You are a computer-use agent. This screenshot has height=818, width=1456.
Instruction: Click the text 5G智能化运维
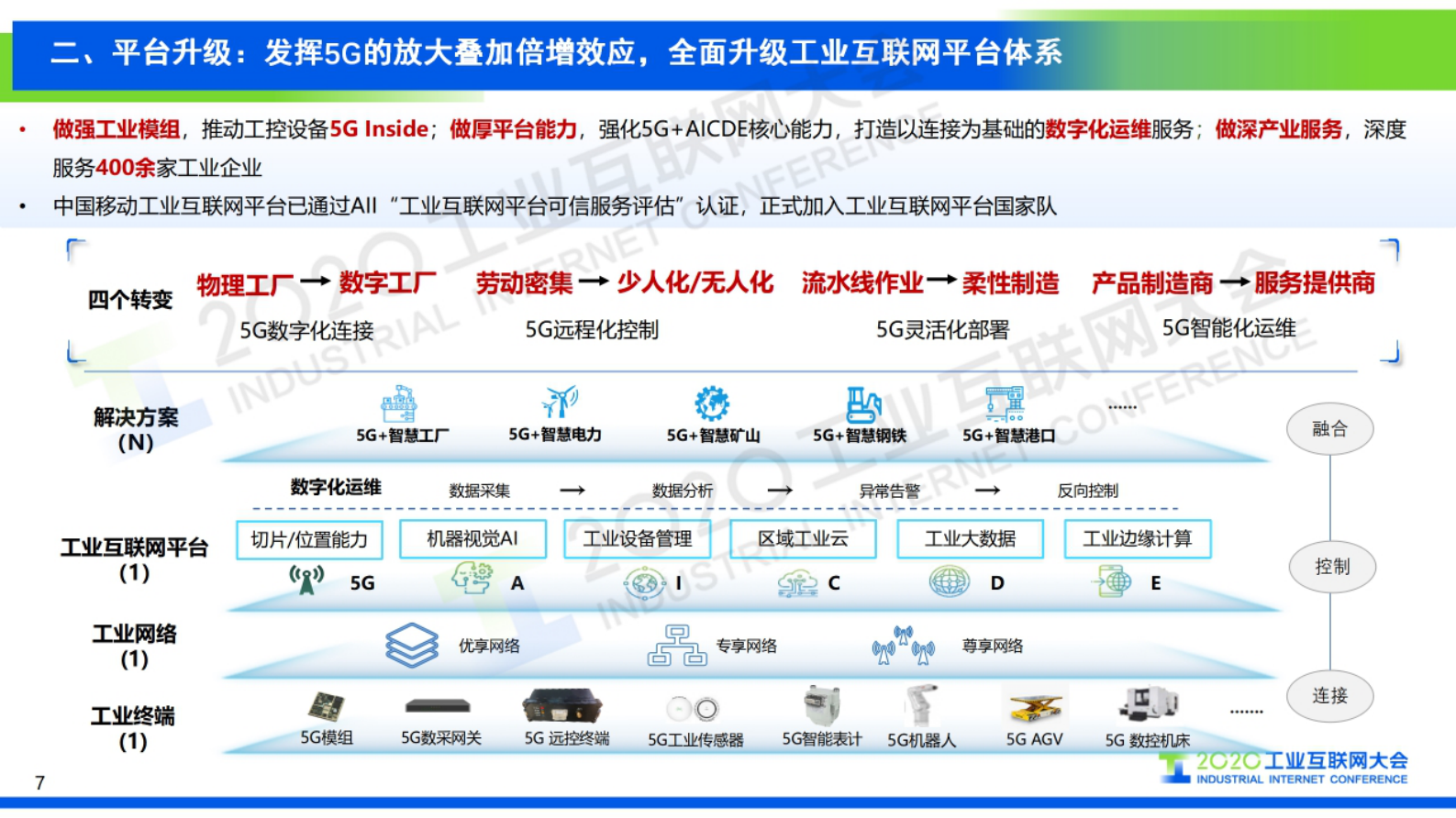(1229, 328)
